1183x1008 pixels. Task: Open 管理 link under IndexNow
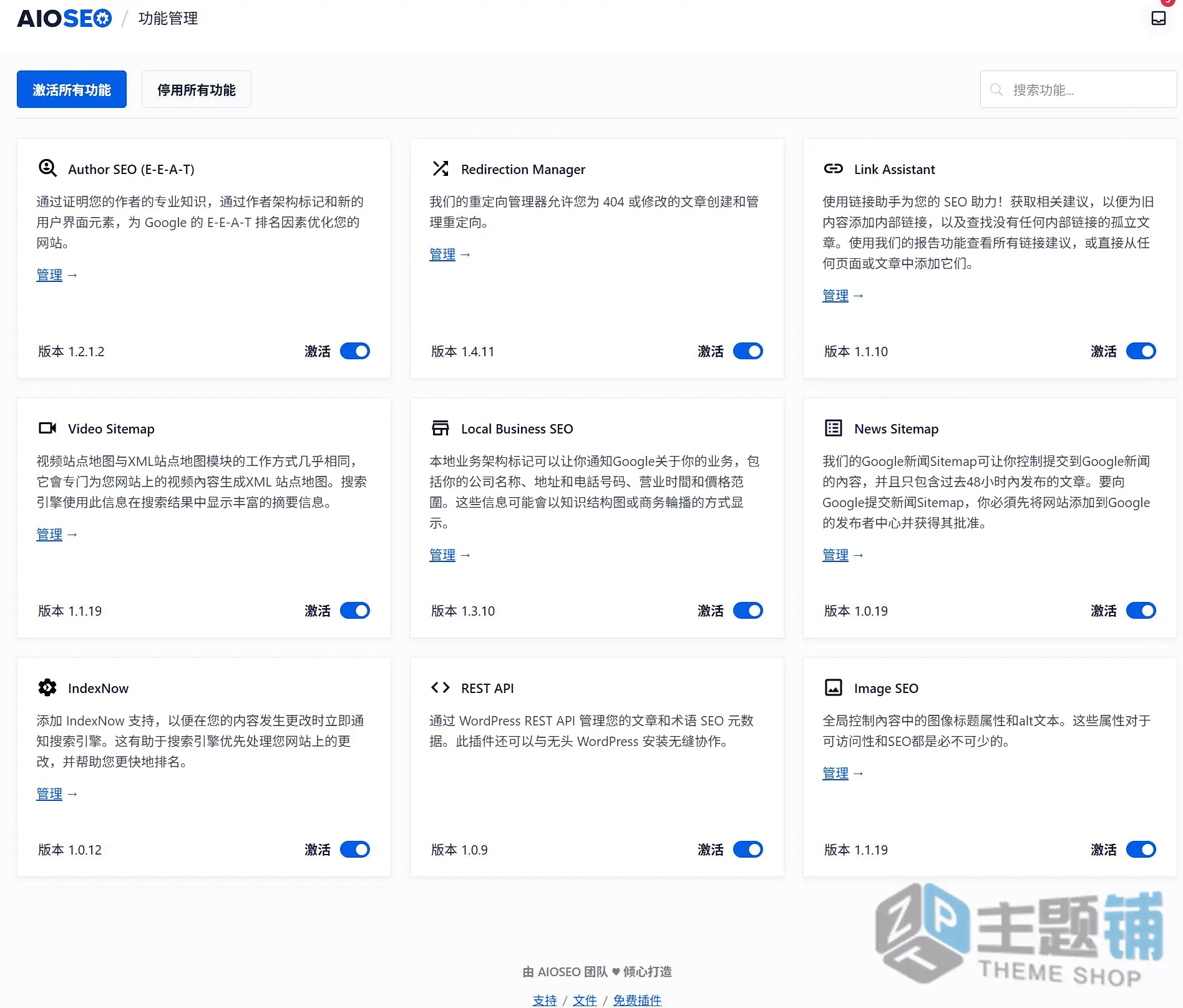pyautogui.click(x=49, y=794)
